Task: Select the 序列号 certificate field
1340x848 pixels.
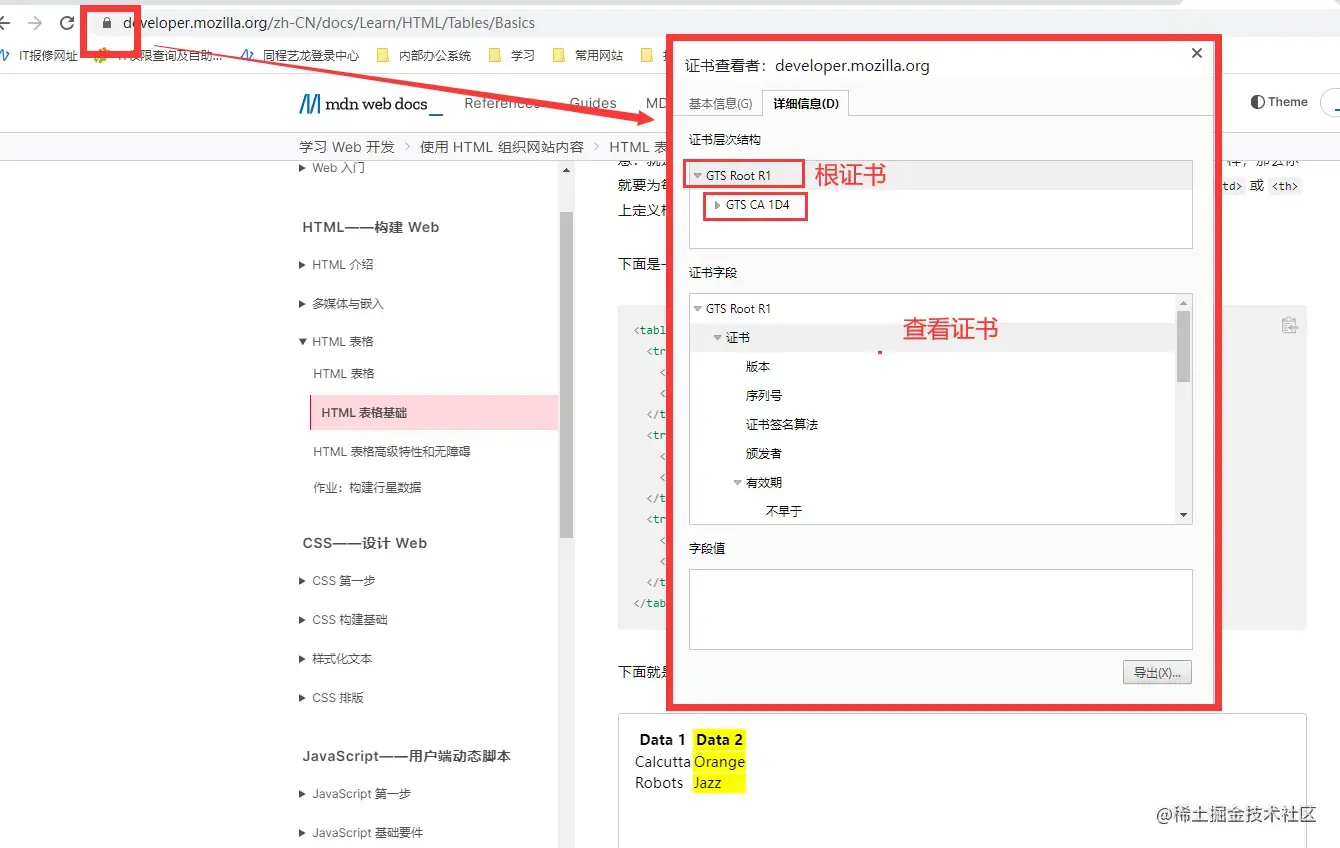Action: pyautogui.click(x=764, y=396)
